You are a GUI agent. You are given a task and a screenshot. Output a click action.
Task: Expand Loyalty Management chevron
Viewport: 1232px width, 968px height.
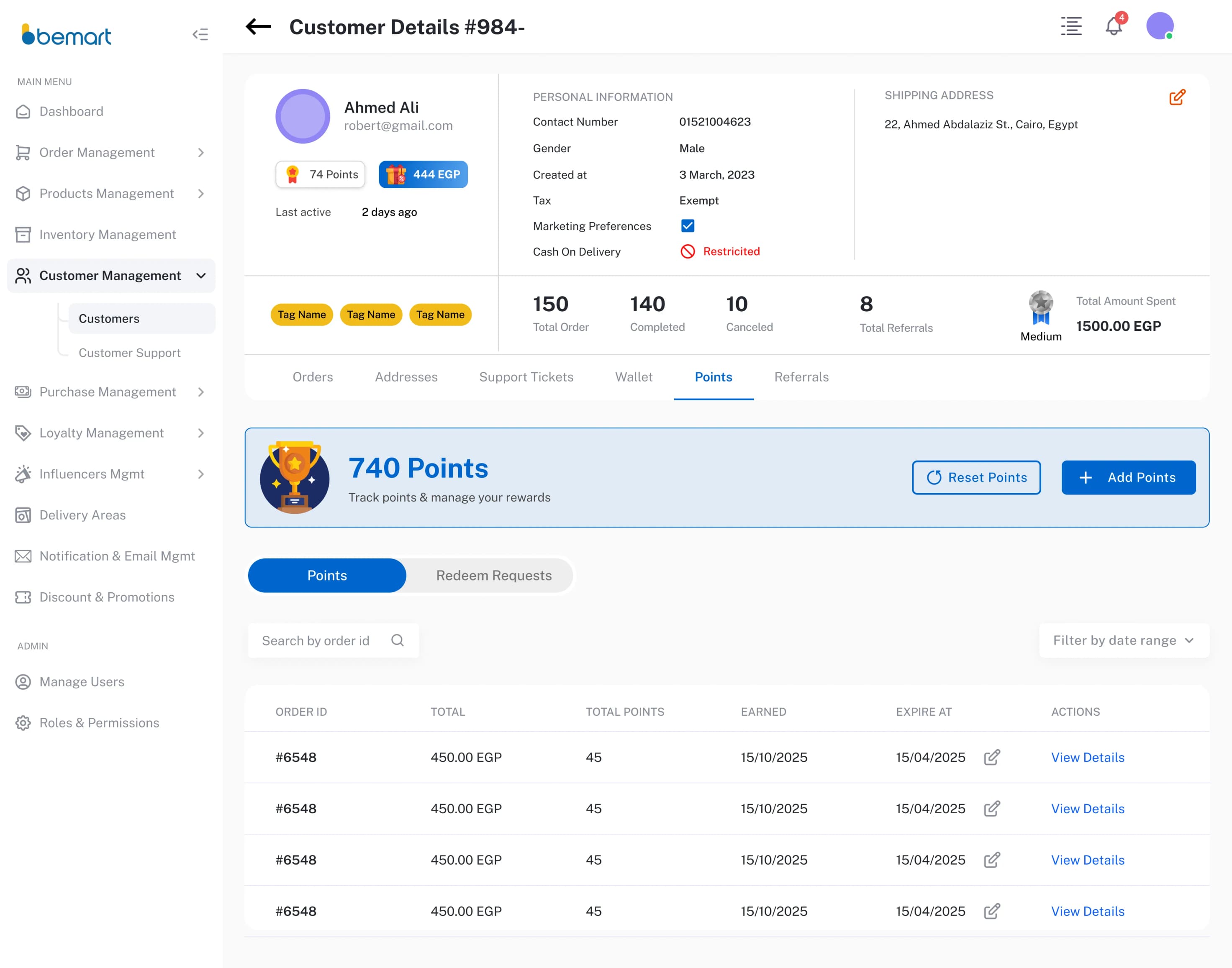click(201, 433)
